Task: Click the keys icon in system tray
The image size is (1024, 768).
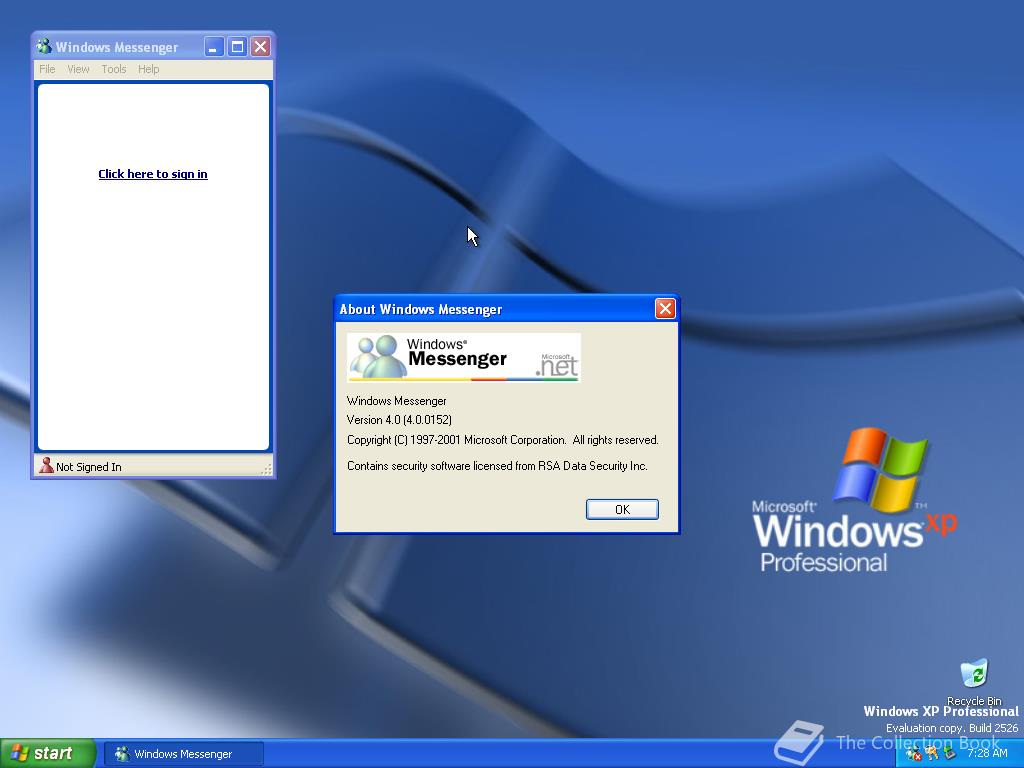Action: pos(931,754)
